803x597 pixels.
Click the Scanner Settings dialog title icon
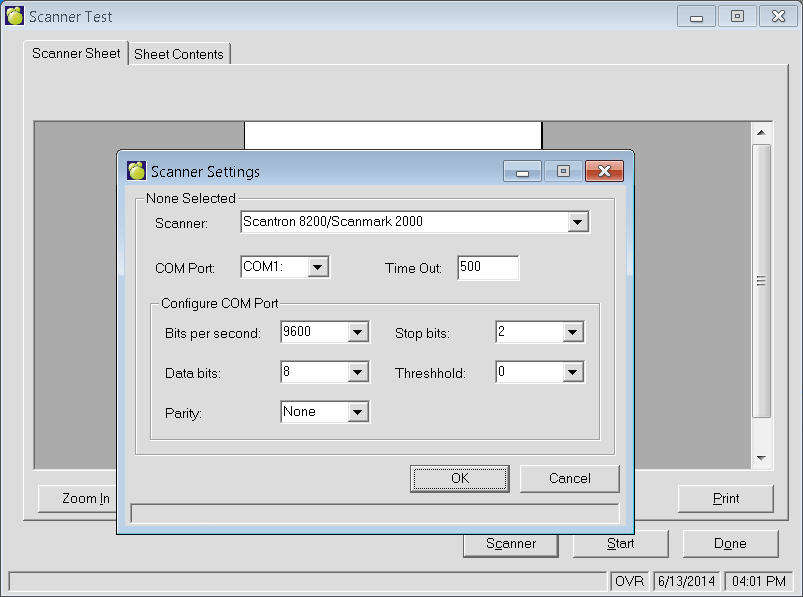pos(137,171)
